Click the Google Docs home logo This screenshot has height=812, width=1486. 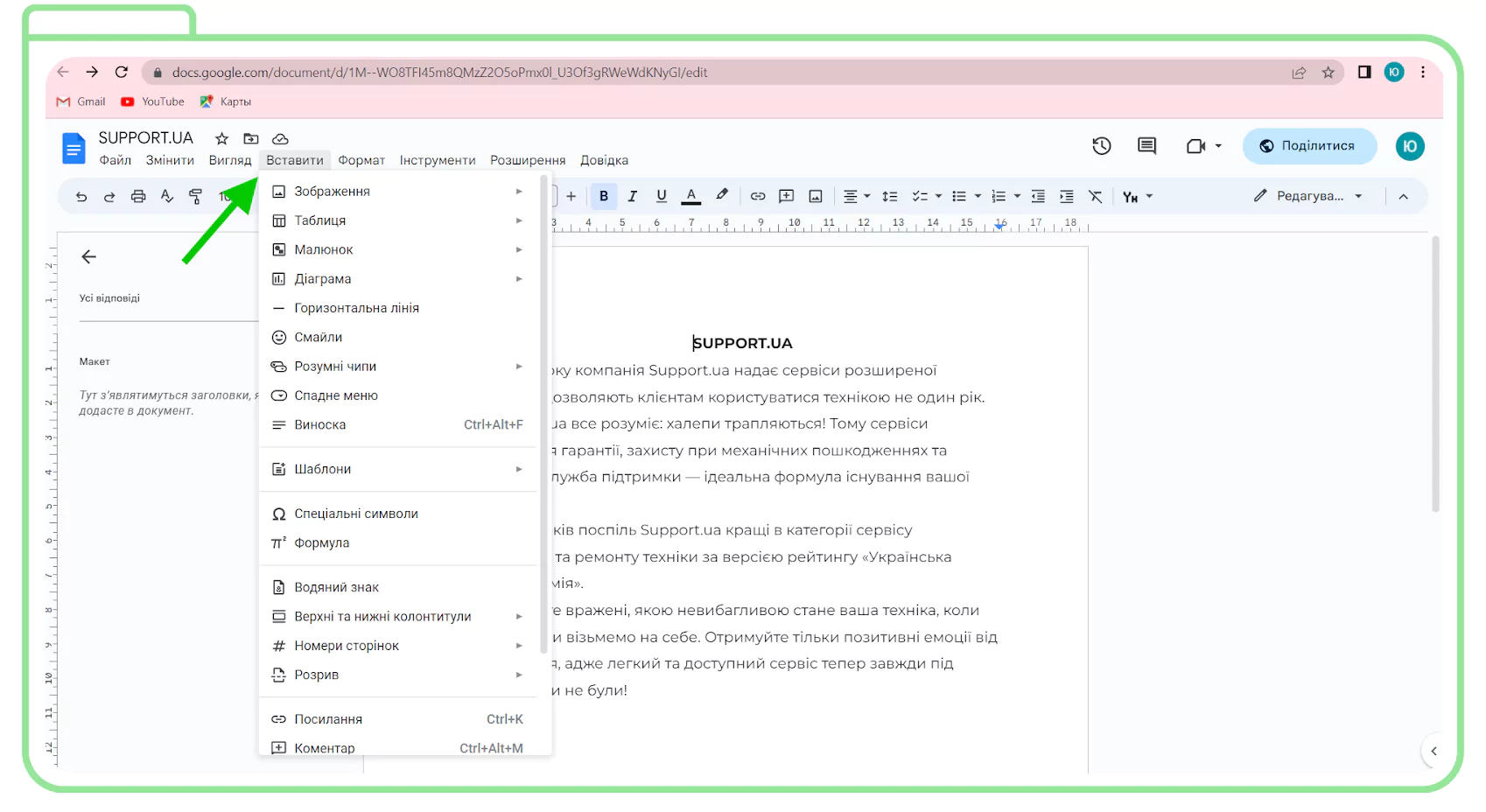(x=74, y=148)
